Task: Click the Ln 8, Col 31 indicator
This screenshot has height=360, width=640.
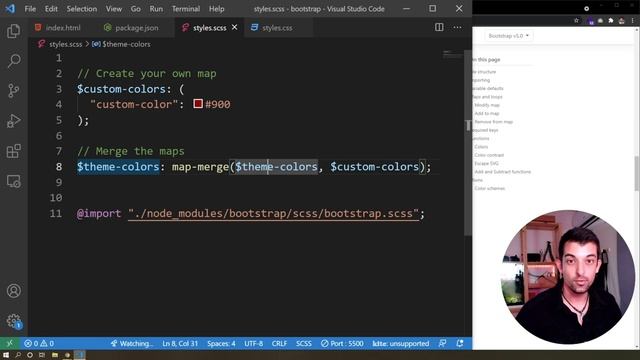Action: (180, 344)
